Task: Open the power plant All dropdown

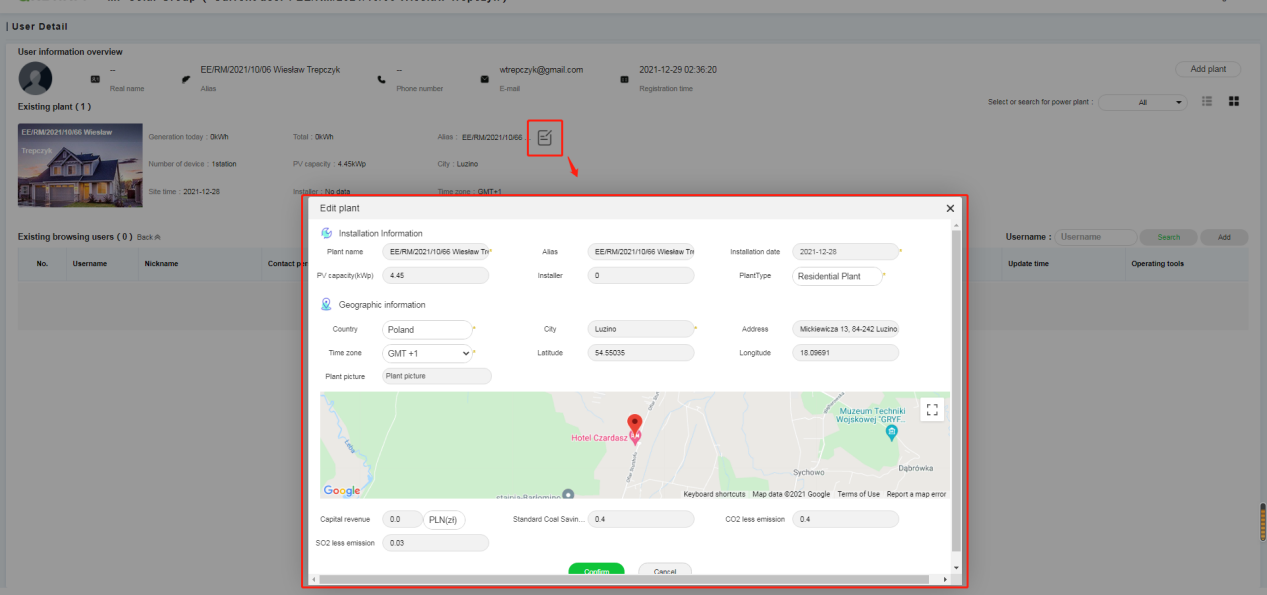Action: (x=1142, y=101)
